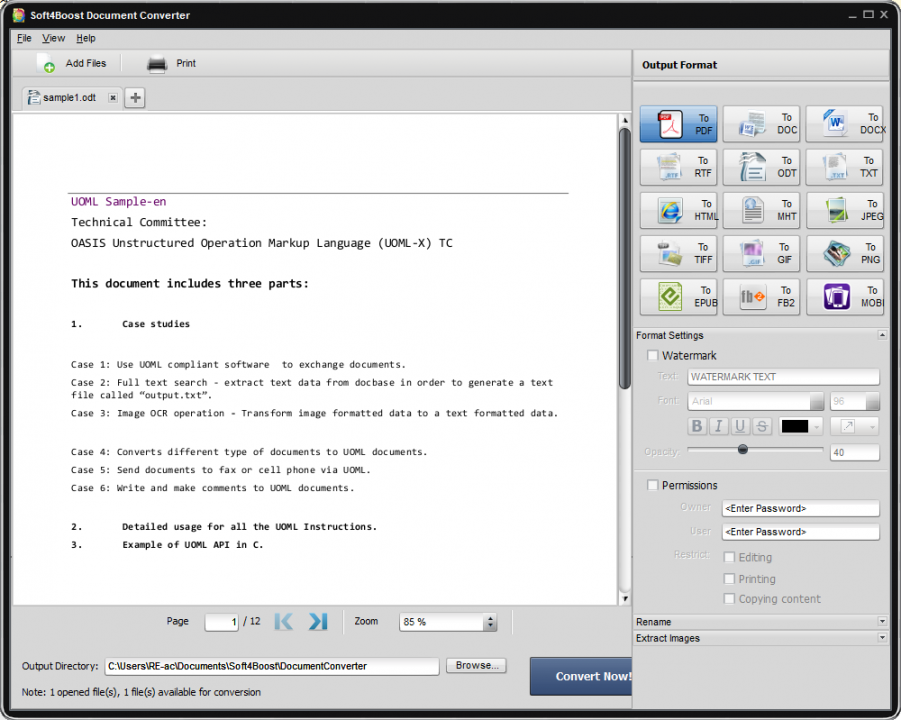Screen dimensions: 901x720
Task: Click the watermark Text input field
Action: (783, 377)
